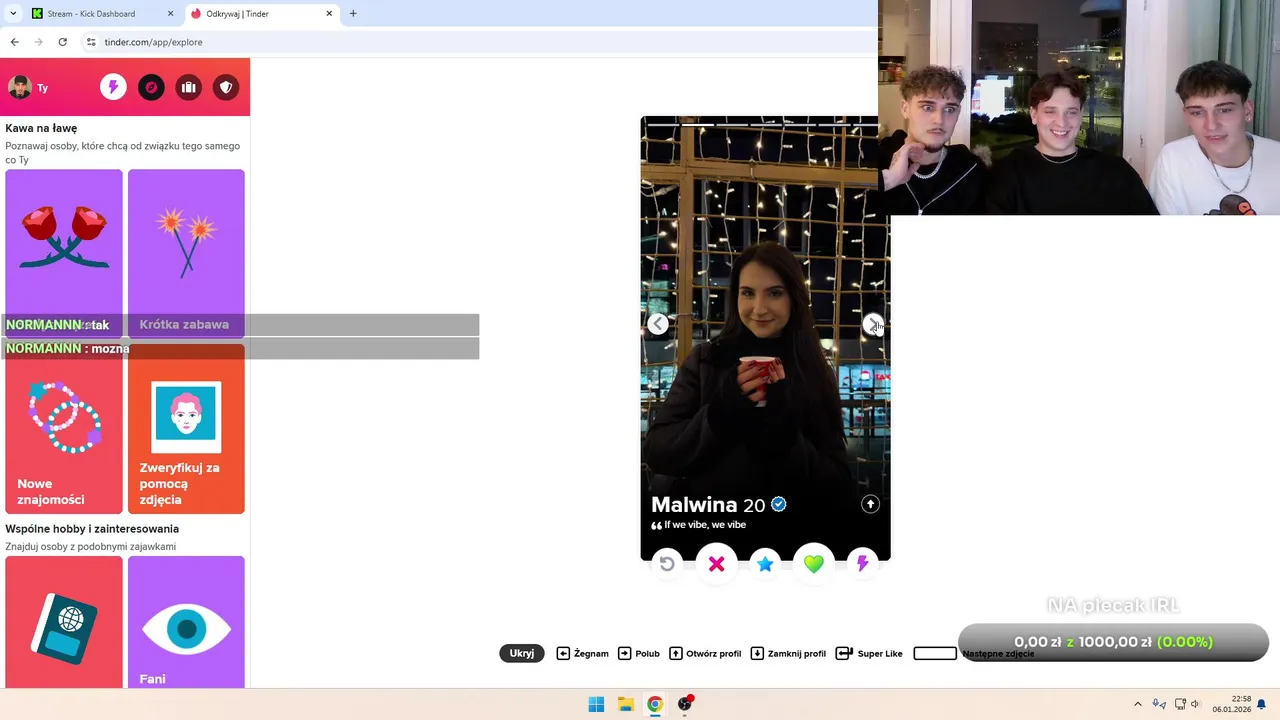
Task: Click the volume speaker icon in tray
Action: pyautogui.click(x=1195, y=704)
